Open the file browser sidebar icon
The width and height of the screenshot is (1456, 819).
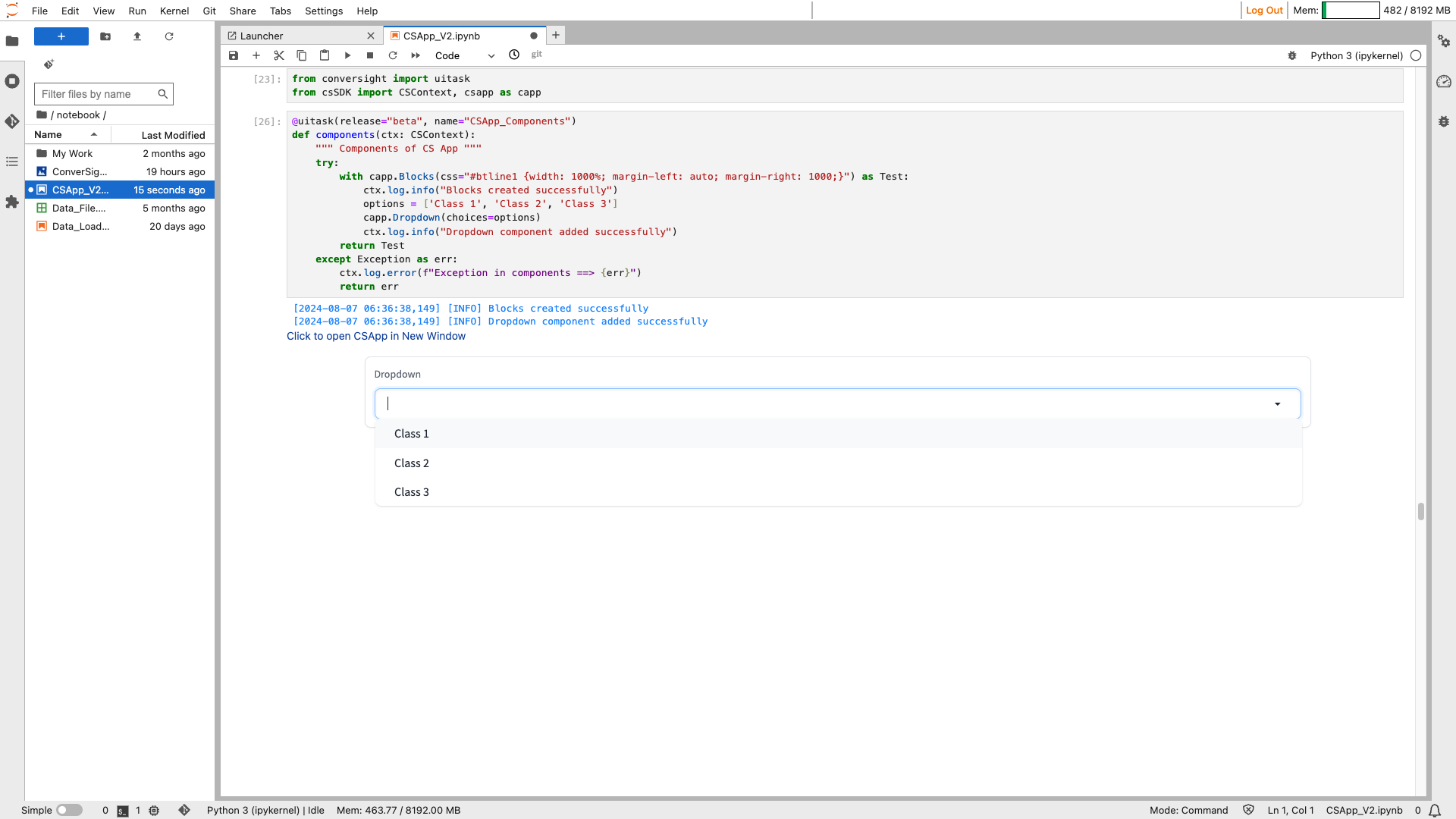pos(12,41)
